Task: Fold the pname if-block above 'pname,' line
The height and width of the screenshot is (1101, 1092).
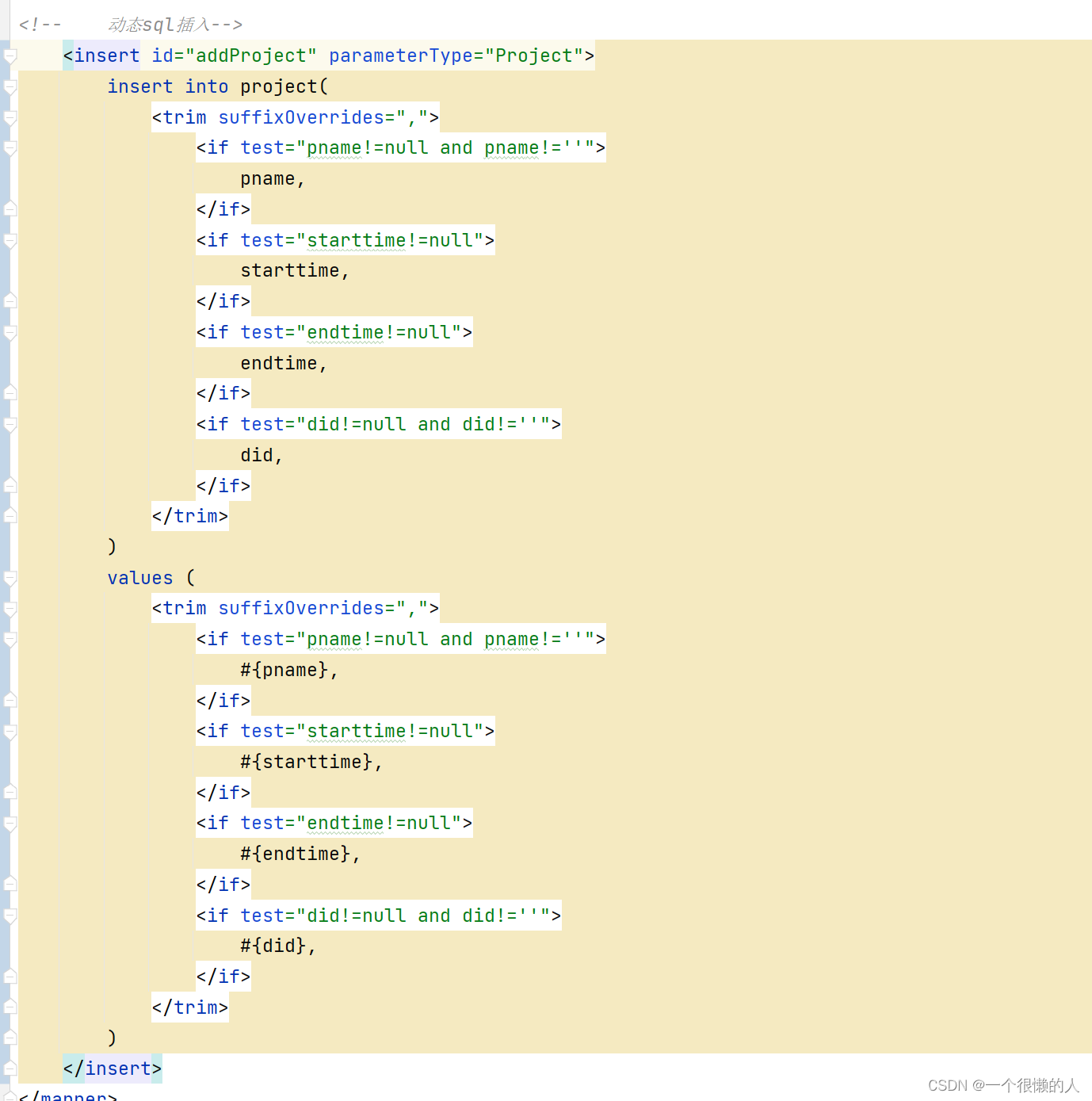Action: pos(10,148)
